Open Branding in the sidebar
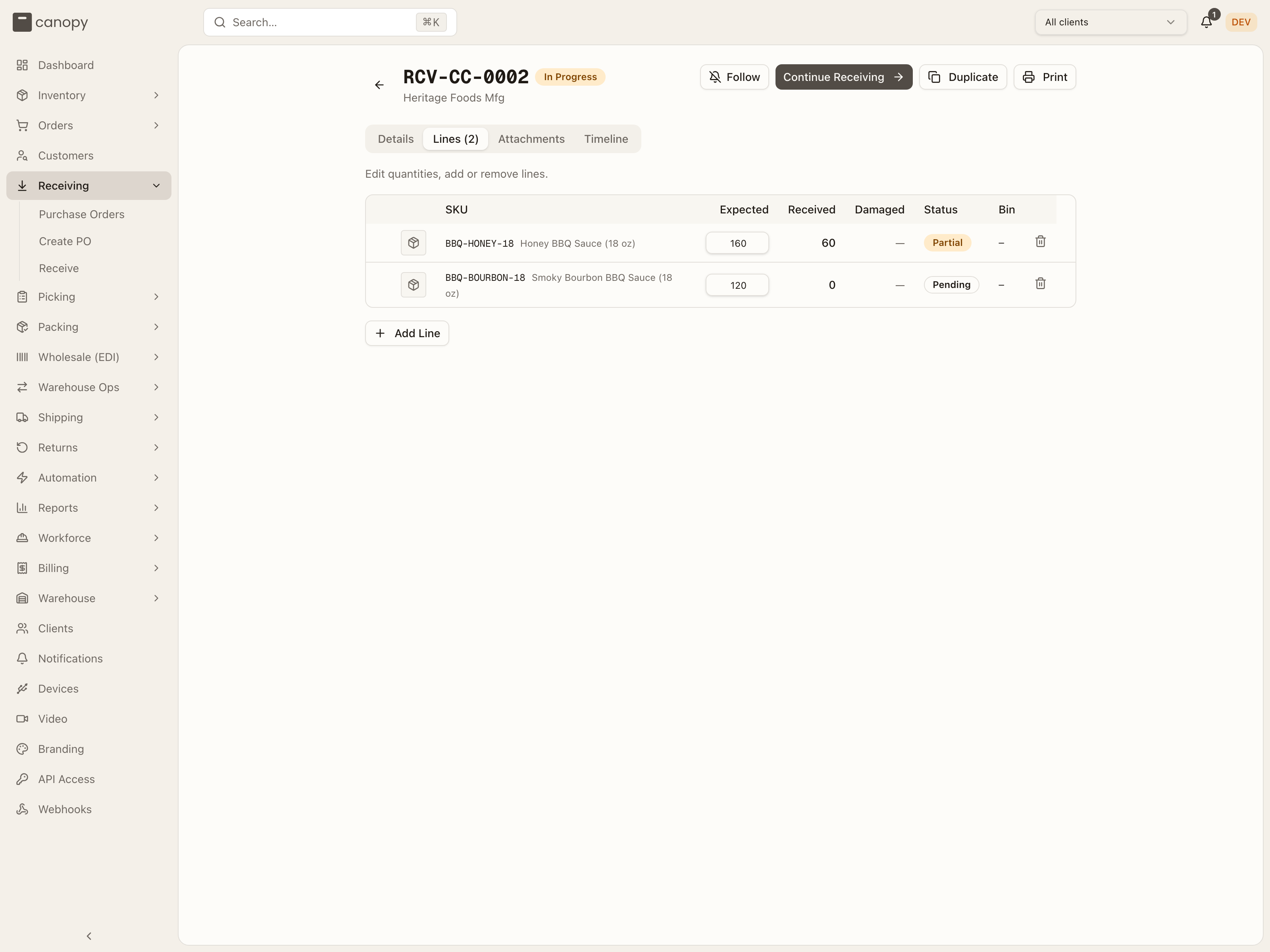This screenshot has width=1270, height=952. point(89,749)
